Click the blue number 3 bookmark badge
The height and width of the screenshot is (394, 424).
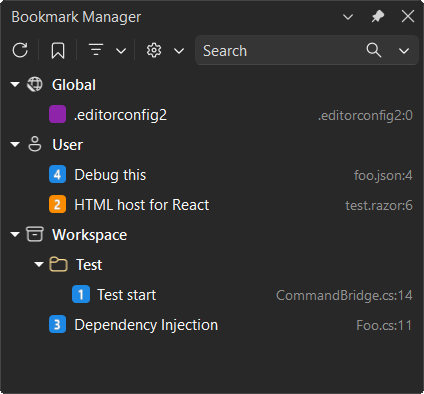point(57,324)
